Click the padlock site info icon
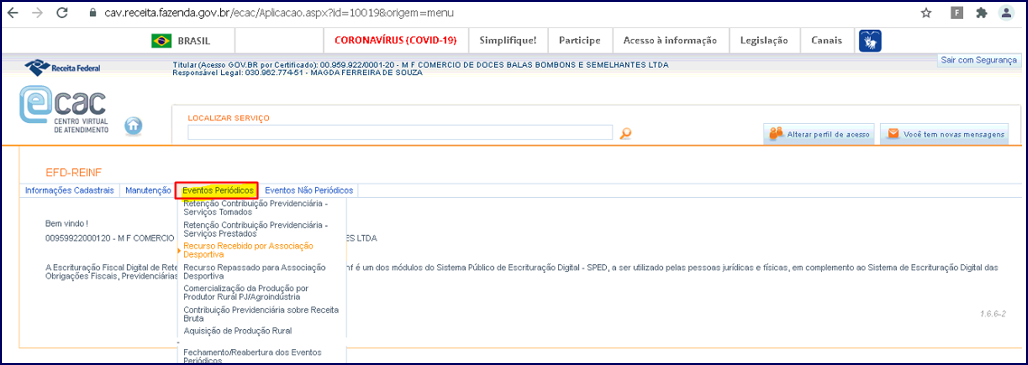This screenshot has width=1028, height=365. (92, 12)
